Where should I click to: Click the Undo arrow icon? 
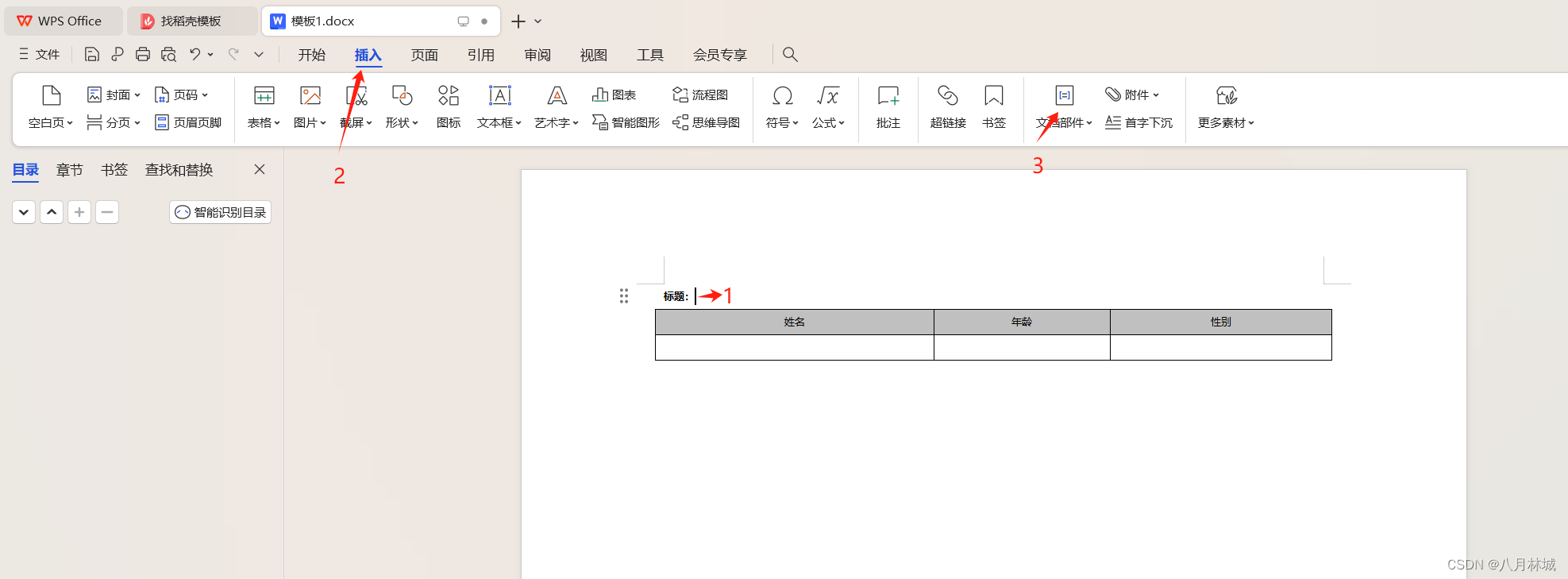[x=195, y=54]
